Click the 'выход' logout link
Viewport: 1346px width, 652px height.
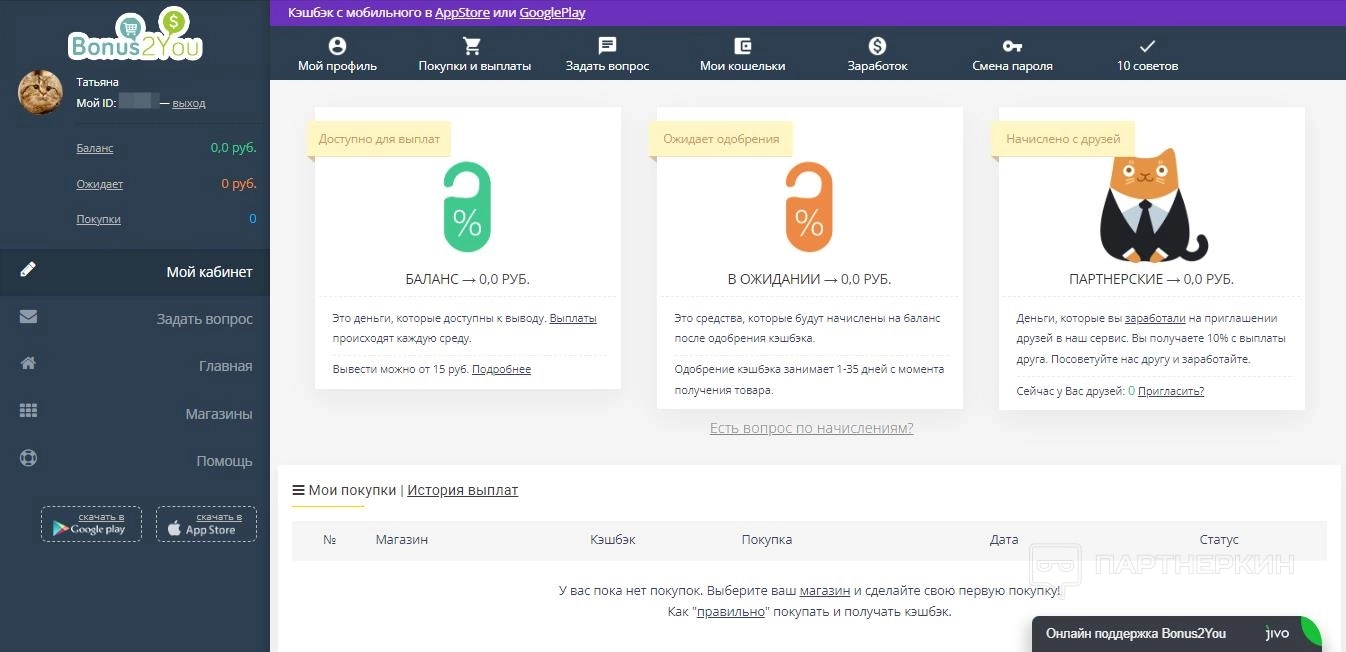(189, 103)
